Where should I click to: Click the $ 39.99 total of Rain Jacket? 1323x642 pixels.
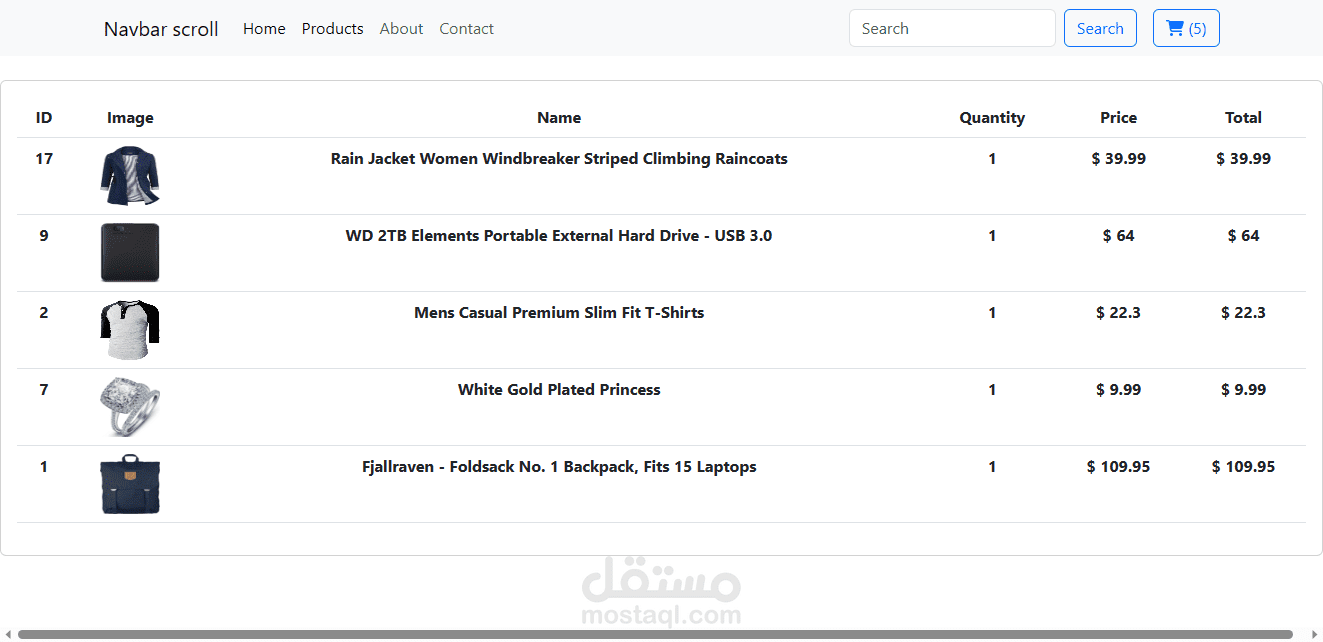click(1243, 159)
